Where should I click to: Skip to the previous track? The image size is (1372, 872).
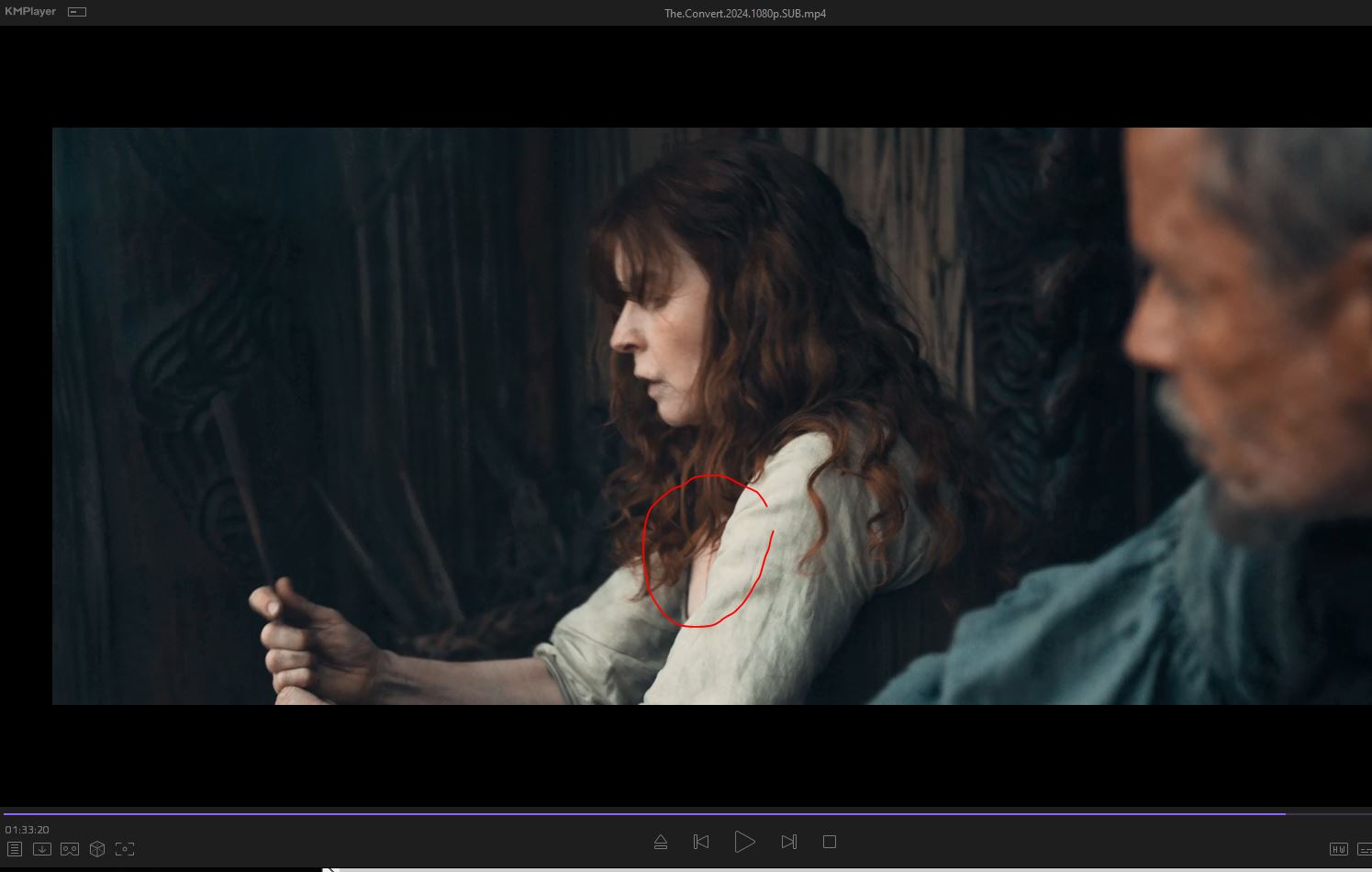pyautogui.click(x=701, y=842)
